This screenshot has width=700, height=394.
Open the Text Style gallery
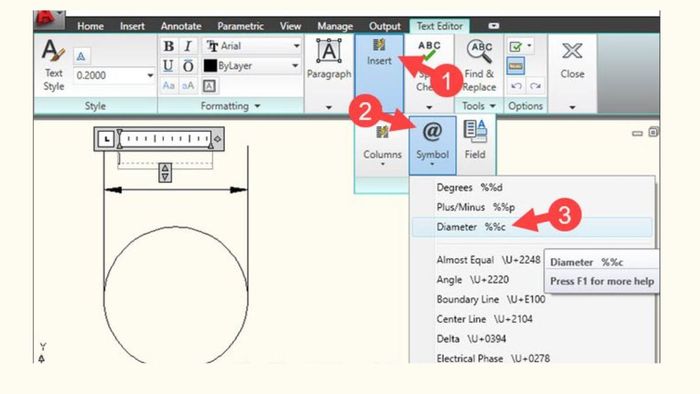54,65
